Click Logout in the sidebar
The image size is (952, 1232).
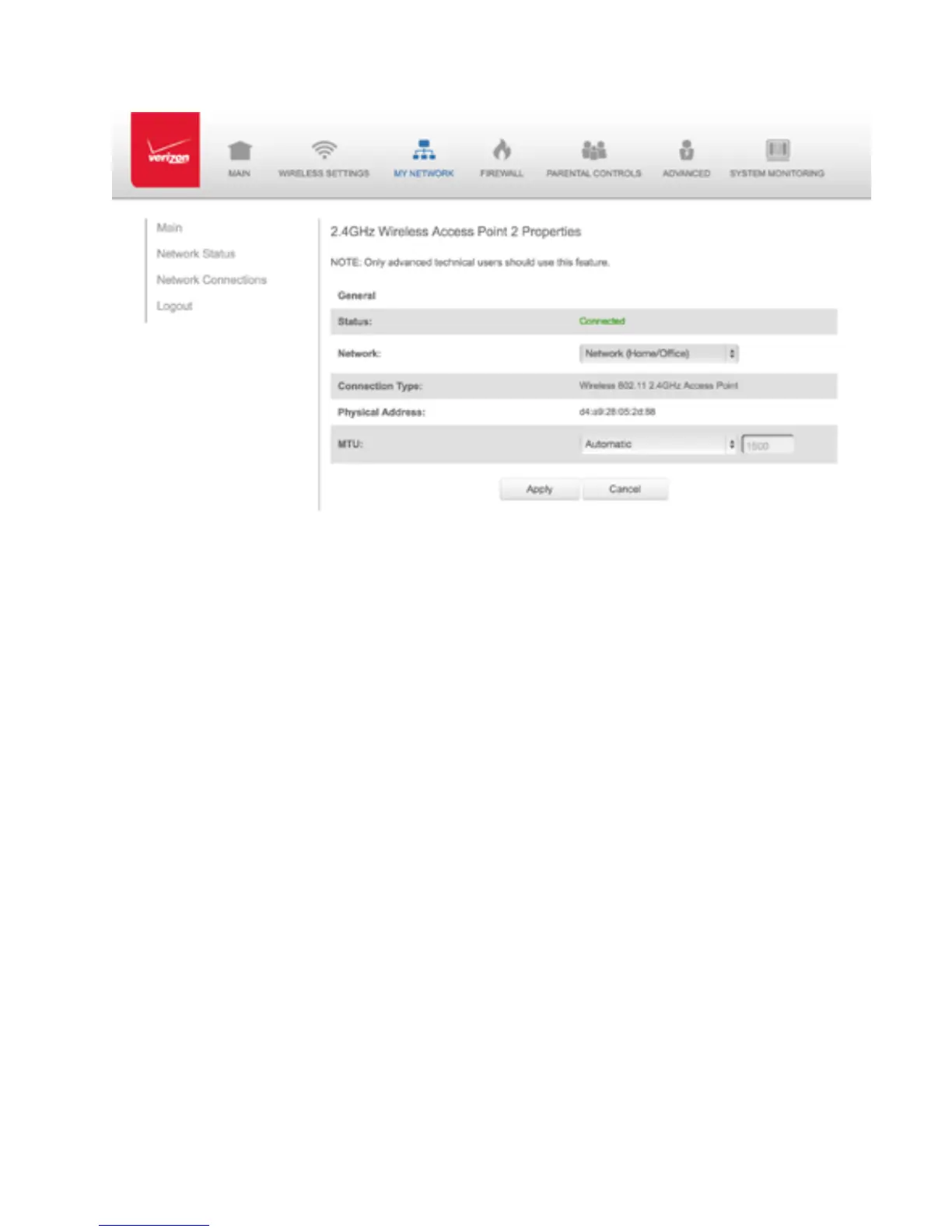point(174,306)
